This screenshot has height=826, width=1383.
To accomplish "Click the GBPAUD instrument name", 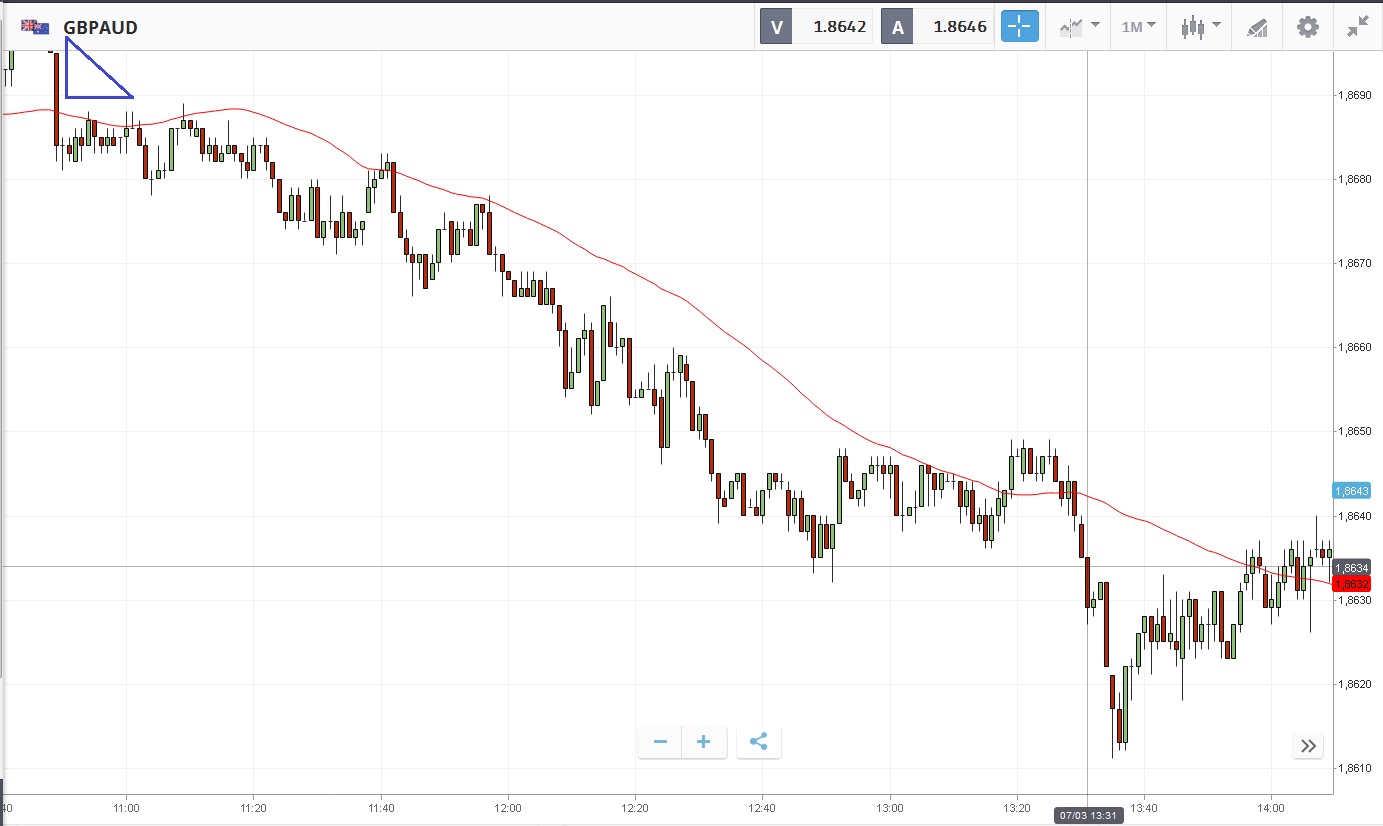I will click(100, 27).
